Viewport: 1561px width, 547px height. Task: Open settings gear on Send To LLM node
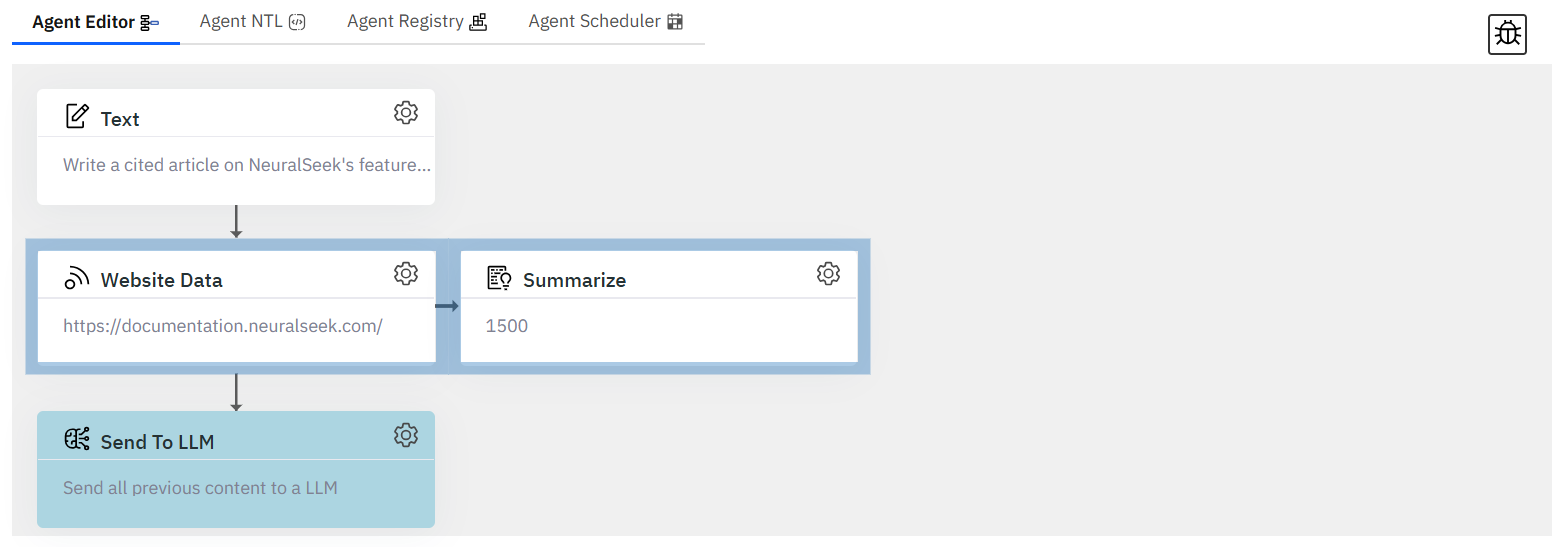coord(405,435)
